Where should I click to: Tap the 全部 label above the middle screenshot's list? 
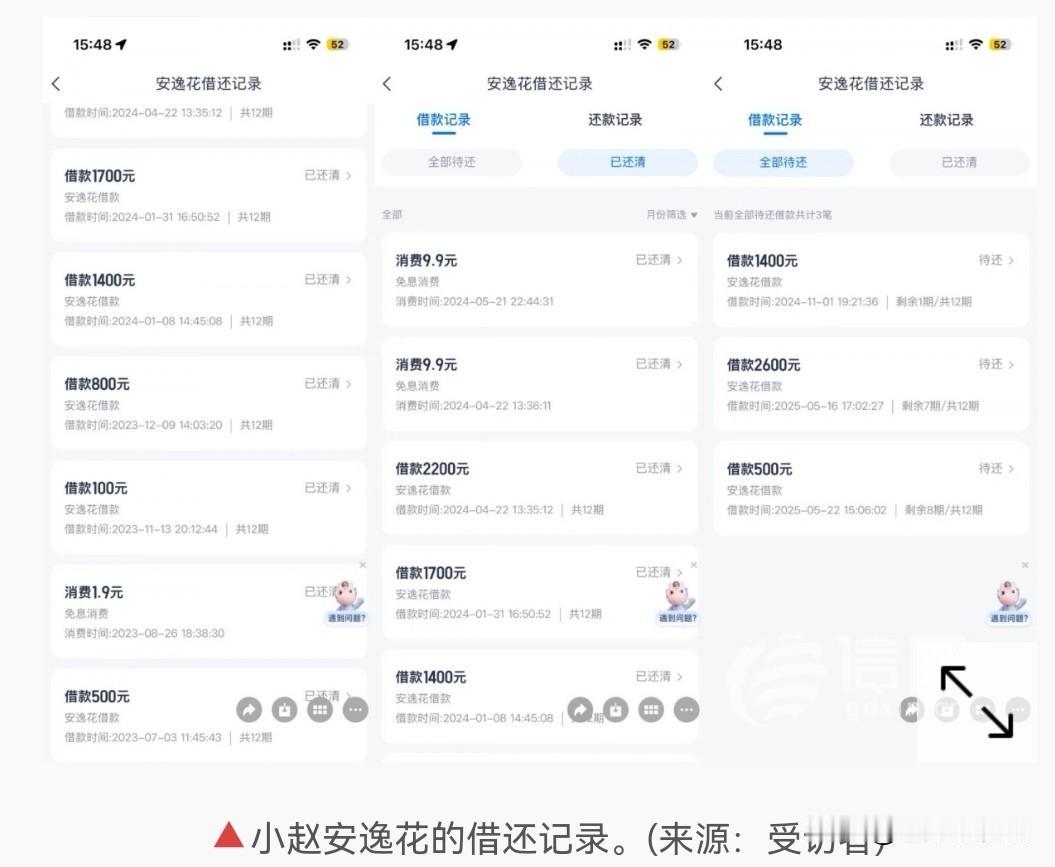pyautogui.click(x=392, y=215)
